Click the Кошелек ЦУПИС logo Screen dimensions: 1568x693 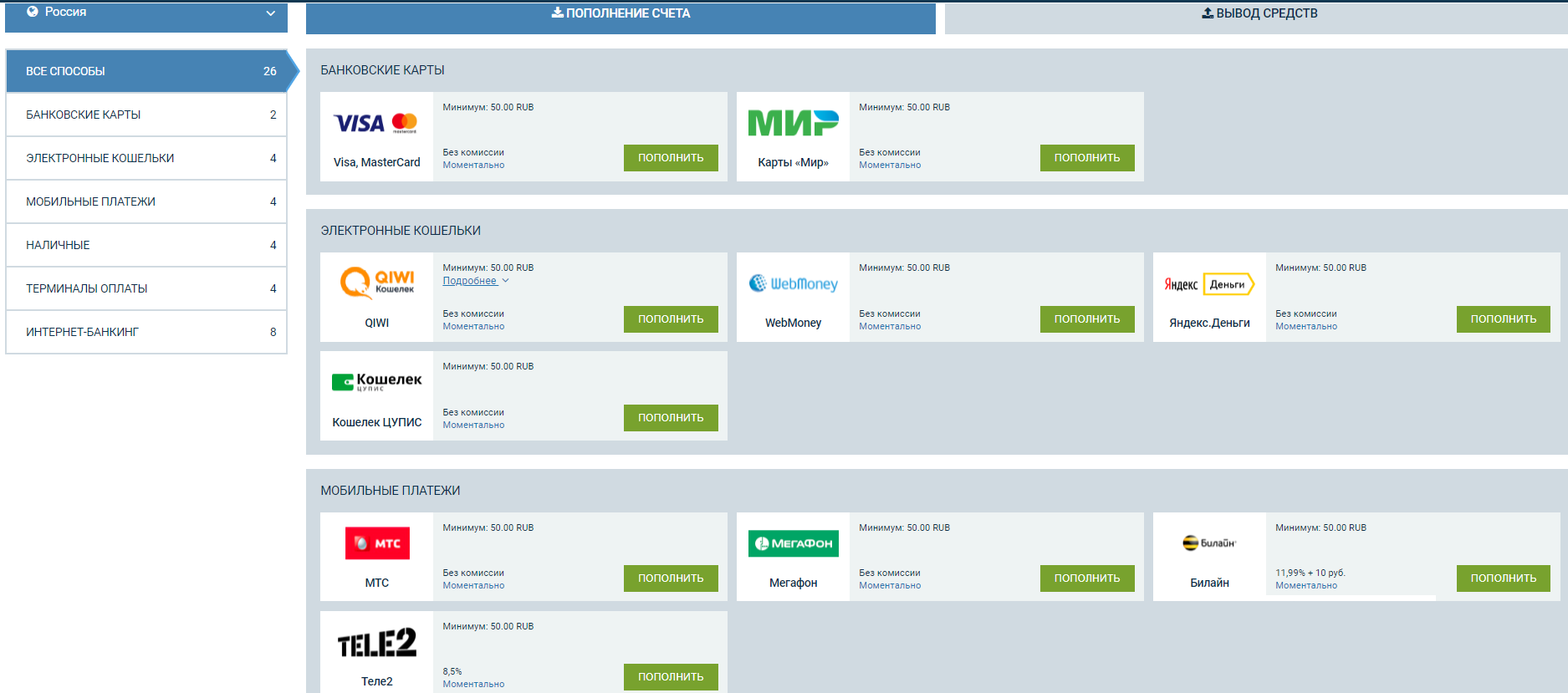pyautogui.click(x=376, y=382)
